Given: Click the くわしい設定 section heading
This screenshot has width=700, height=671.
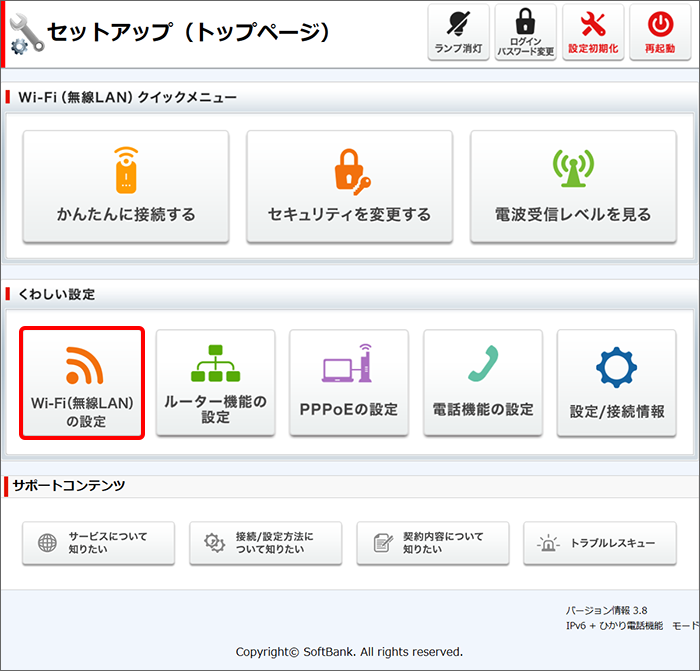Looking at the screenshot, I should 56,294.
